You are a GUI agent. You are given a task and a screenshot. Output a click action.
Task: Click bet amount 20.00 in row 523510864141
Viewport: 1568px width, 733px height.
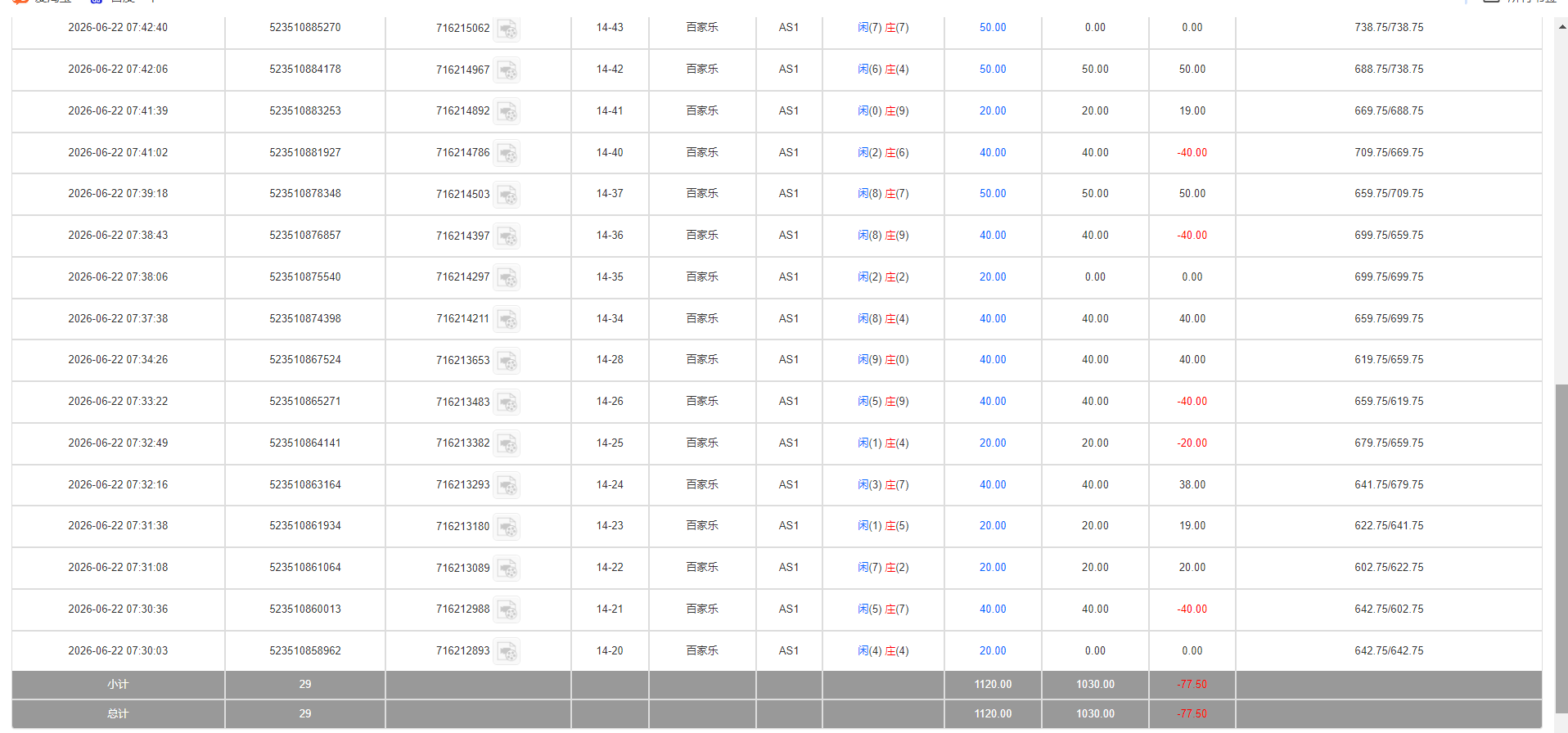pyautogui.click(x=993, y=443)
